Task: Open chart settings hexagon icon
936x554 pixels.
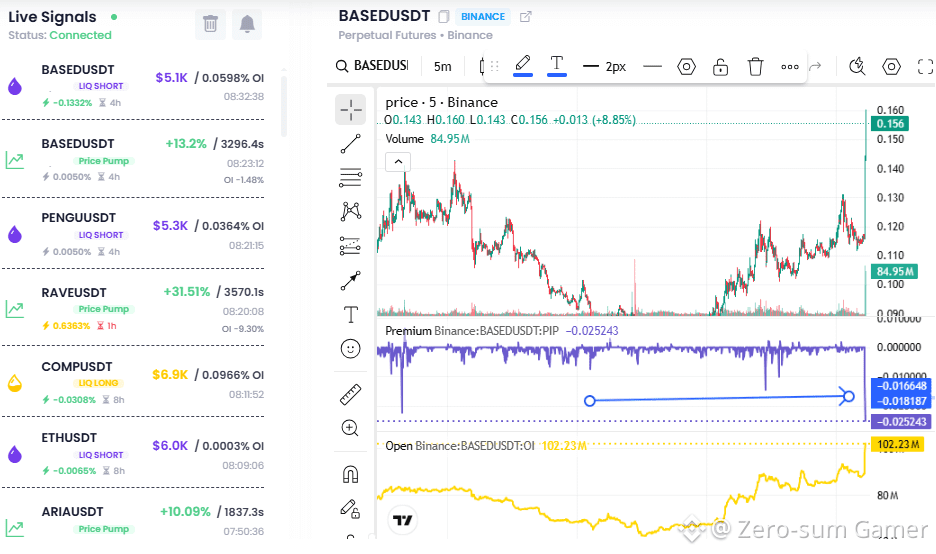Action: [891, 66]
